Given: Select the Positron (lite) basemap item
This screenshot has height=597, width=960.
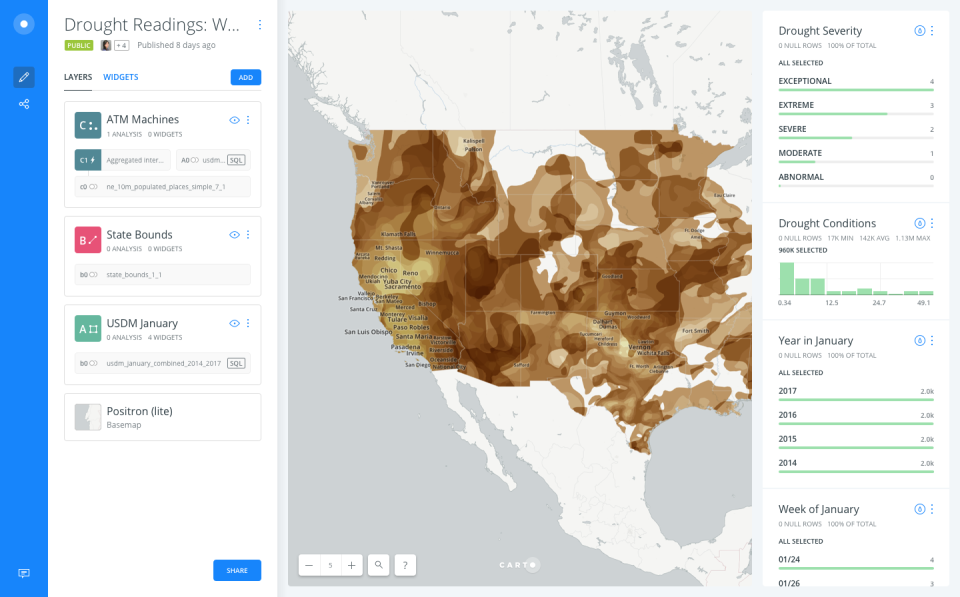Looking at the screenshot, I should coord(162,417).
